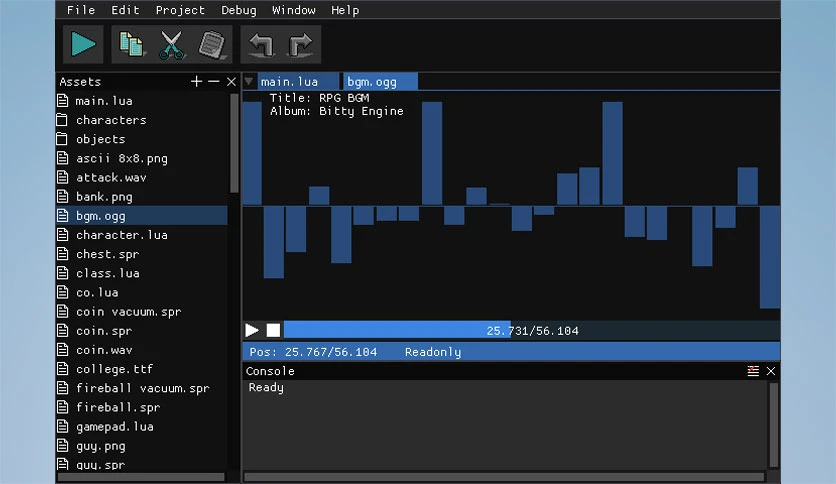
Task: Seek in the audio progress bar
Action: pos(532,330)
